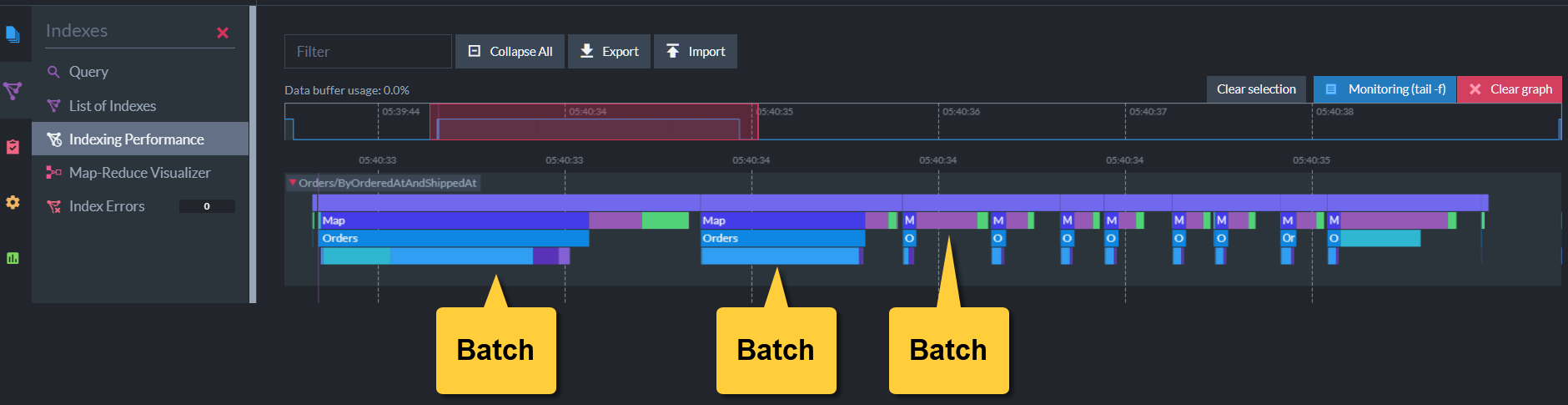
Task: Click the top purple batch bar
Action: pyautogui.click(x=901, y=203)
